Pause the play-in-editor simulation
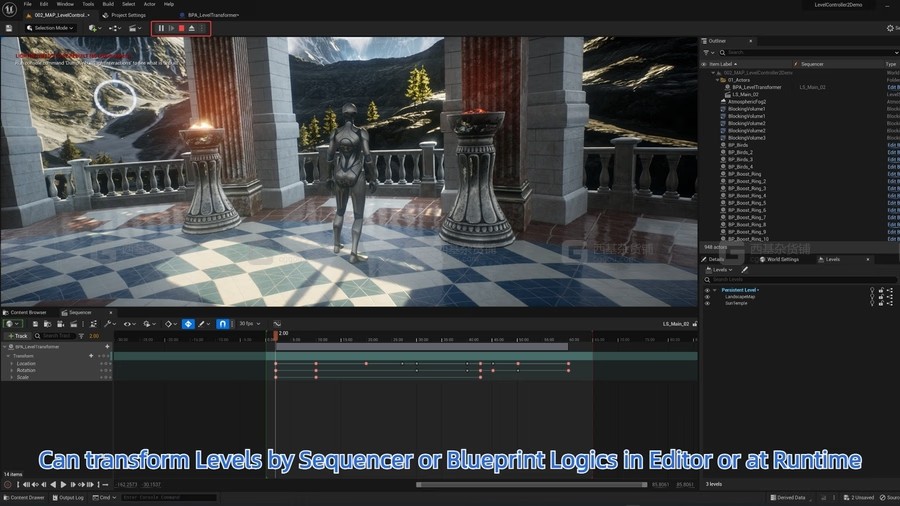This screenshot has width=900, height=506. (161, 28)
